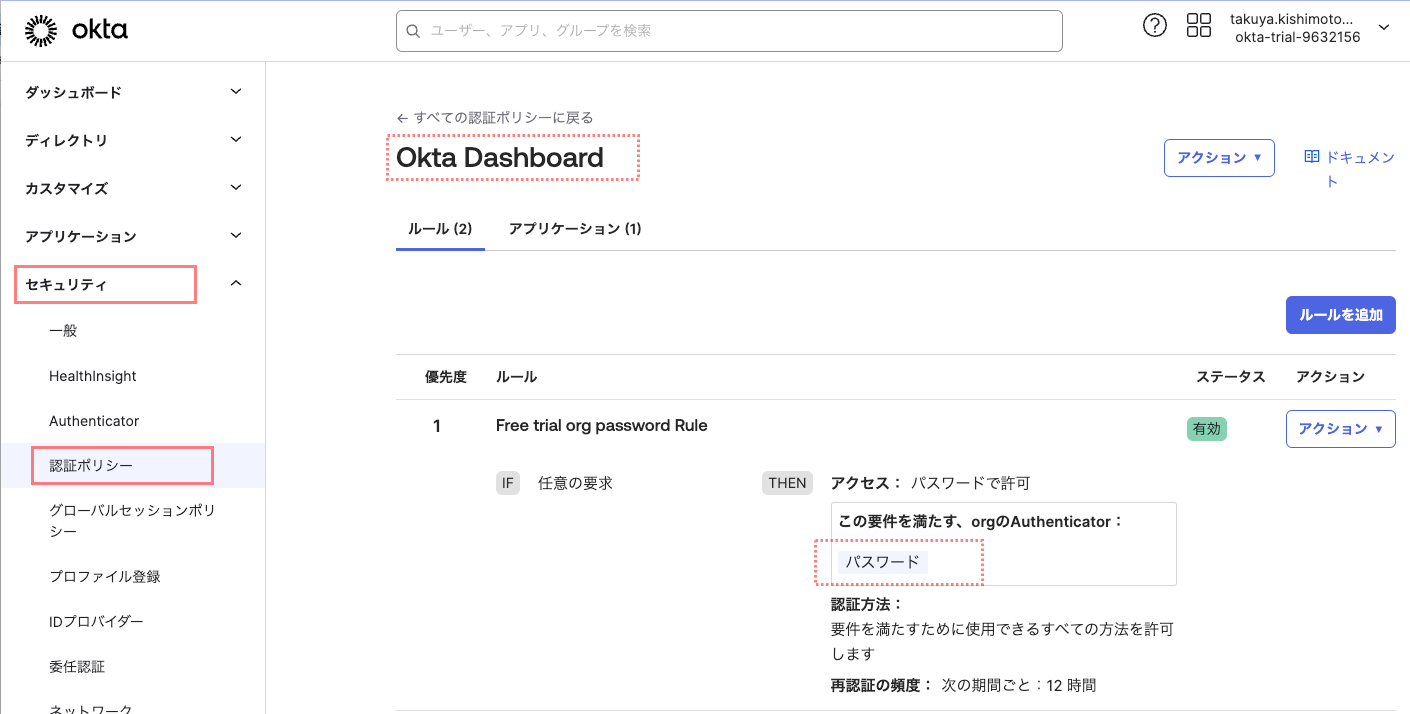Select the ルール (2) tab

point(440,228)
